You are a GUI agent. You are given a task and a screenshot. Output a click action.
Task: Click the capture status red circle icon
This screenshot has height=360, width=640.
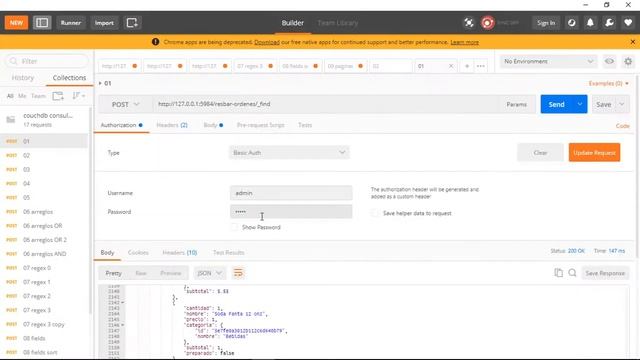[x=487, y=23]
